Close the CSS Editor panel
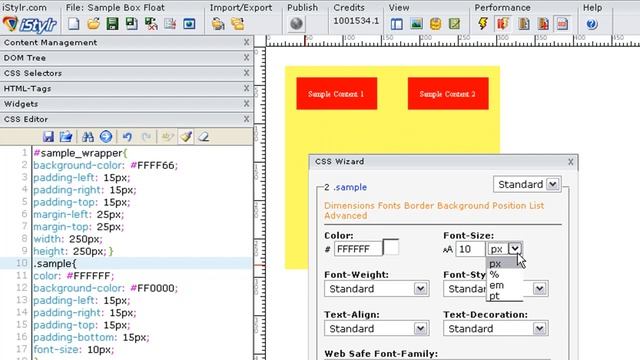640x360 pixels. [x=246, y=119]
